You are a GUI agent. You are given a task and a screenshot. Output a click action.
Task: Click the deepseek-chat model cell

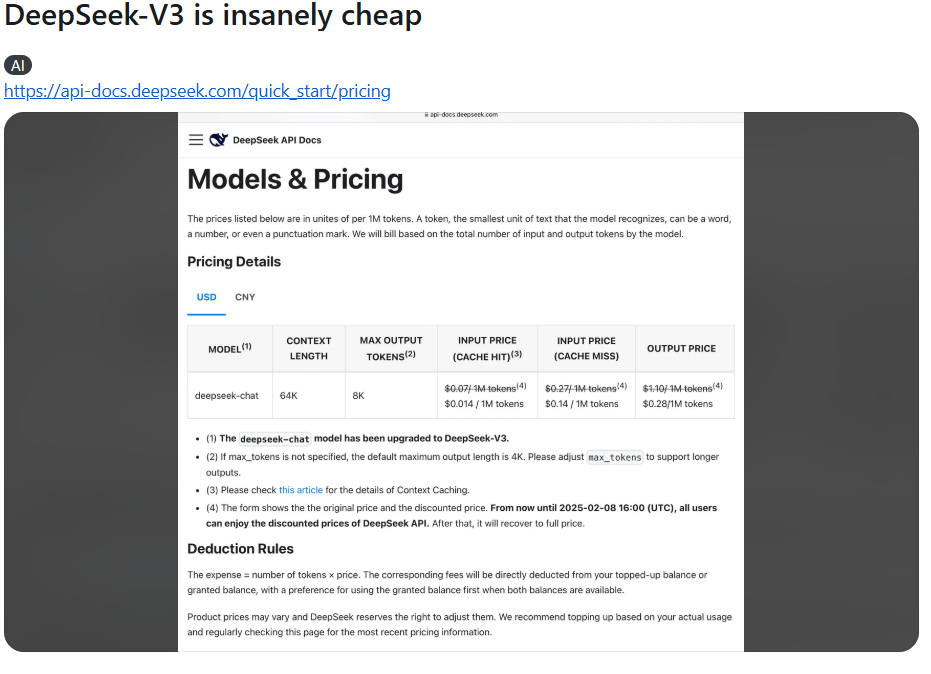pos(227,396)
